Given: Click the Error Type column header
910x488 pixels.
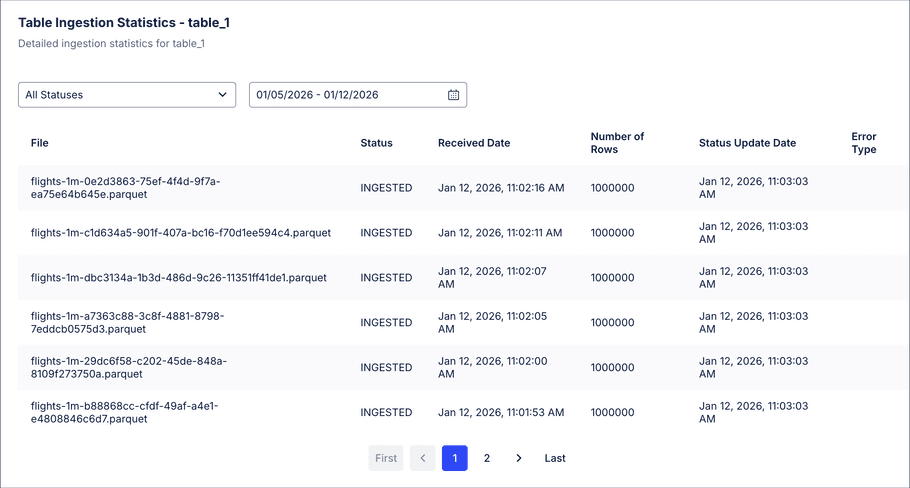Looking at the screenshot, I should click(x=864, y=143).
